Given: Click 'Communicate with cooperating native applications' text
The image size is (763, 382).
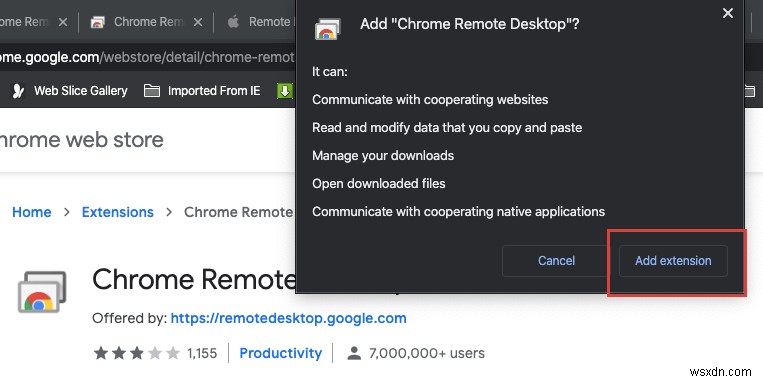Looking at the screenshot, I should pyautogui.click(x=458, y=212).
